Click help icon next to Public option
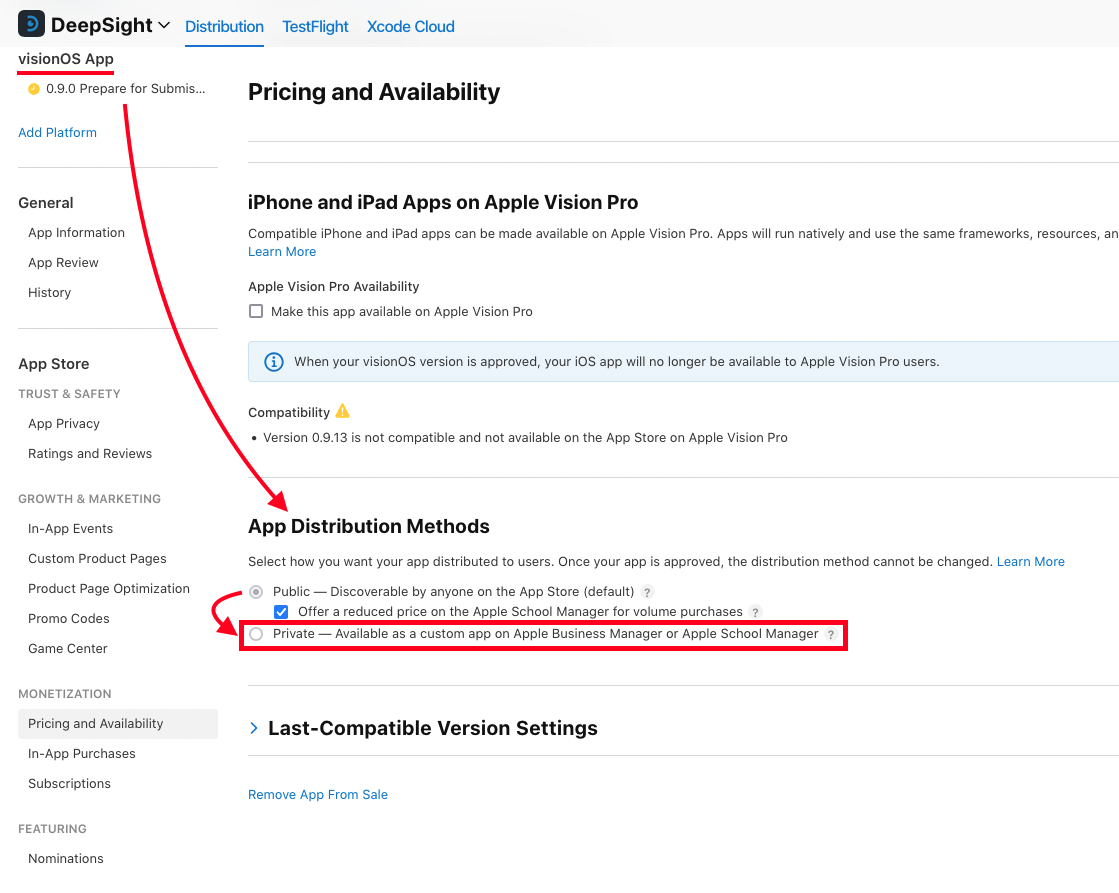 pos(647,592)
